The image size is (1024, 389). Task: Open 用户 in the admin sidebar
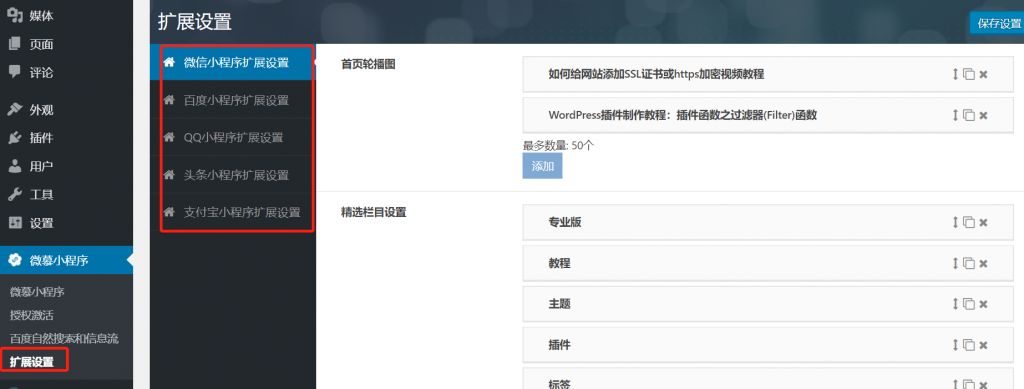click(66, 166)
